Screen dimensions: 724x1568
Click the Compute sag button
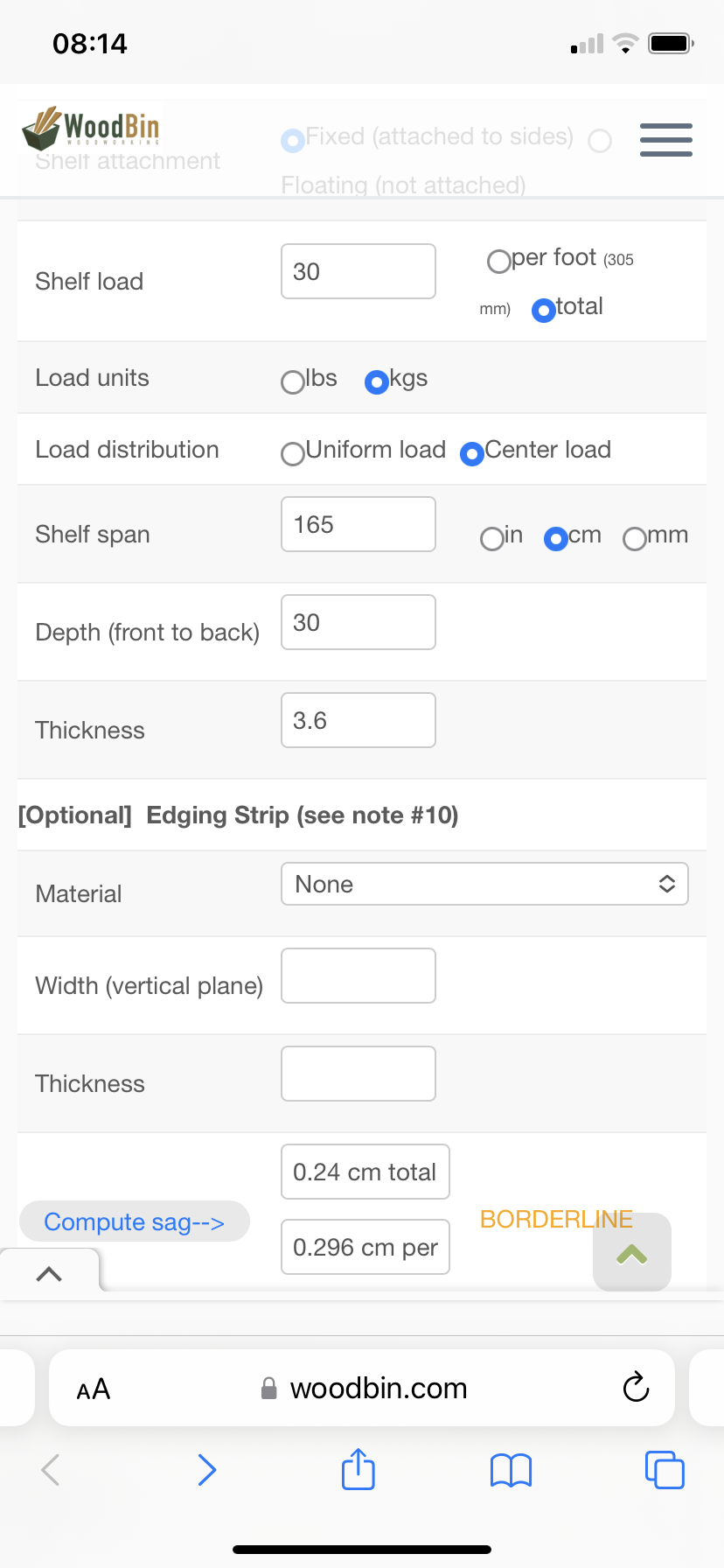(x=135, y=1221)
